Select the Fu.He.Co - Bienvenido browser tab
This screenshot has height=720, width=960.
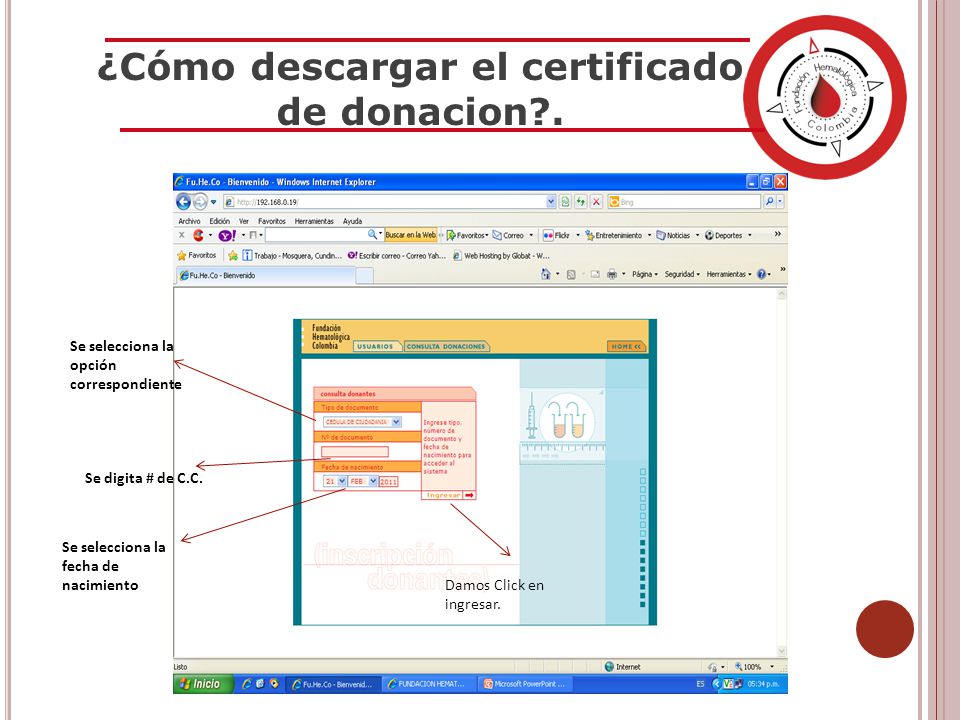tap(266, 276)
